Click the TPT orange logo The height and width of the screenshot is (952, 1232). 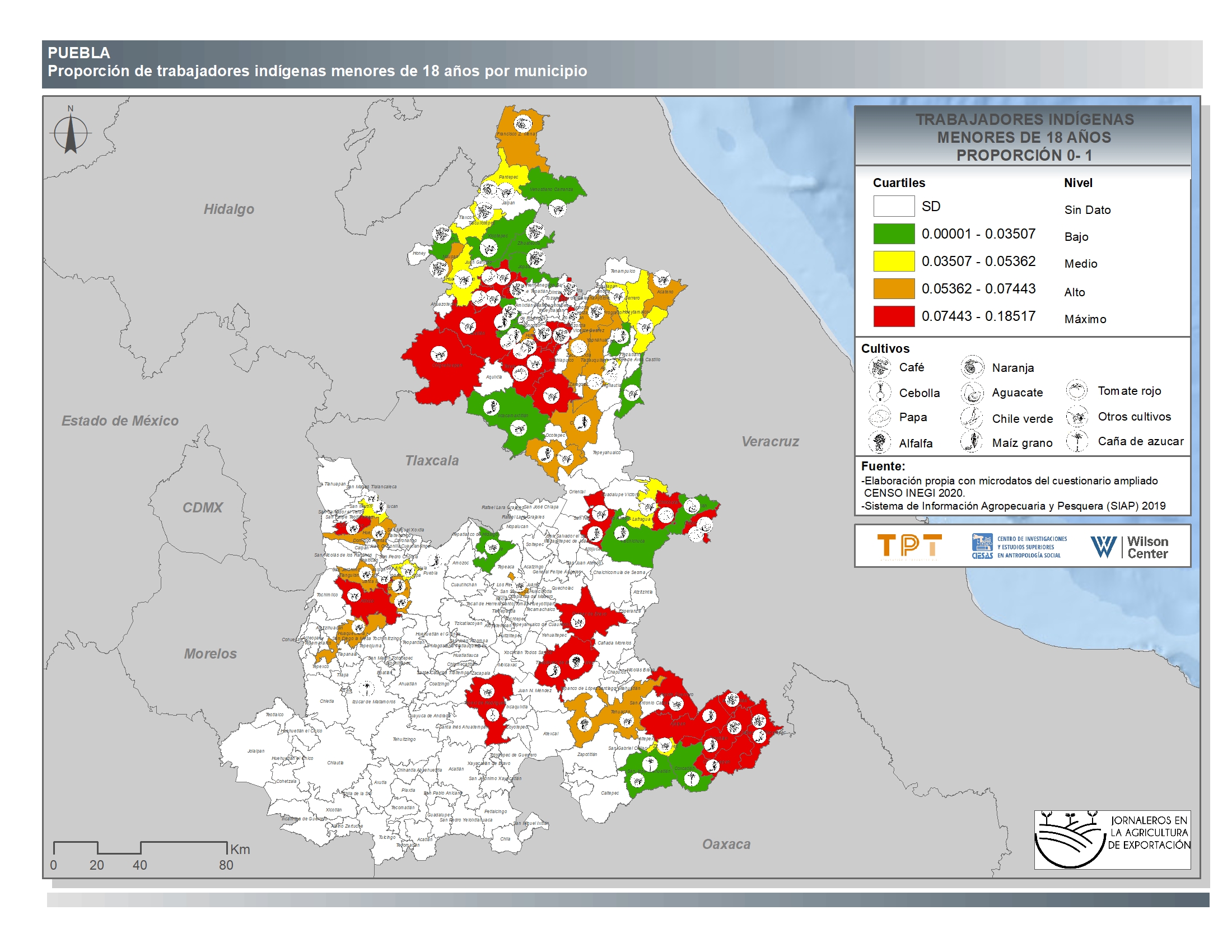909,546
